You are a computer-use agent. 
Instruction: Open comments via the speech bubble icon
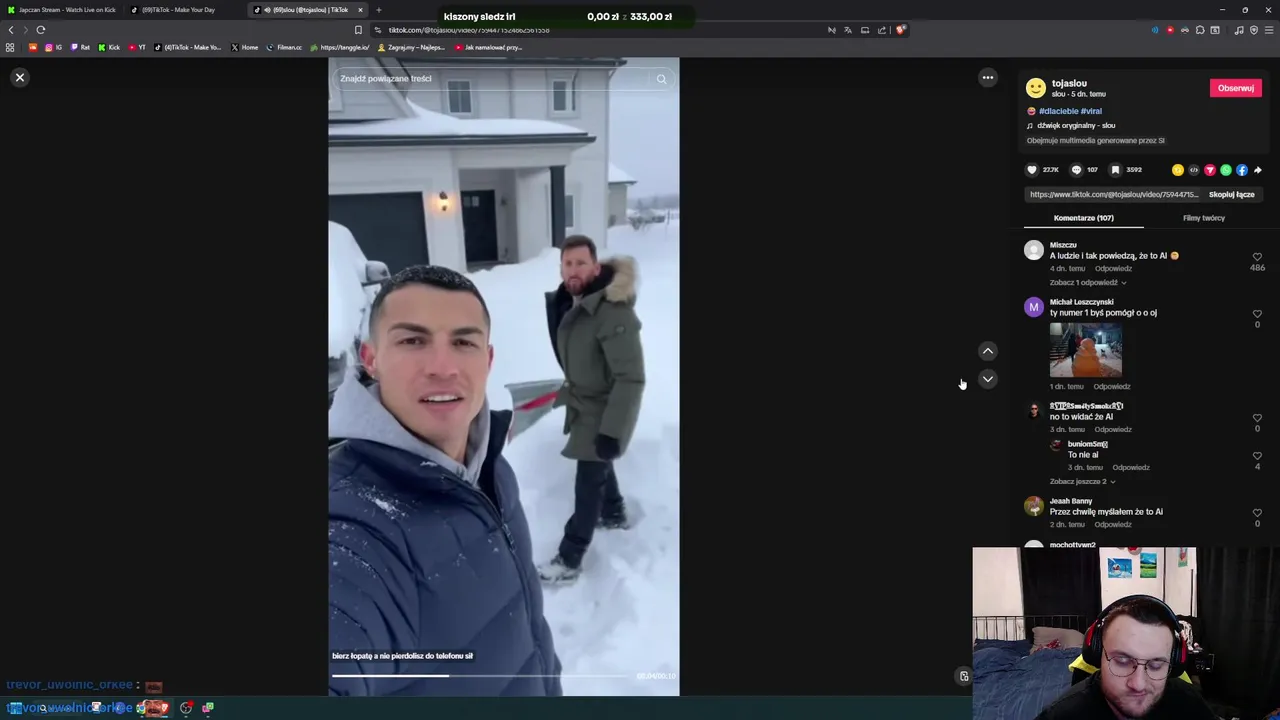(1077, 170)
